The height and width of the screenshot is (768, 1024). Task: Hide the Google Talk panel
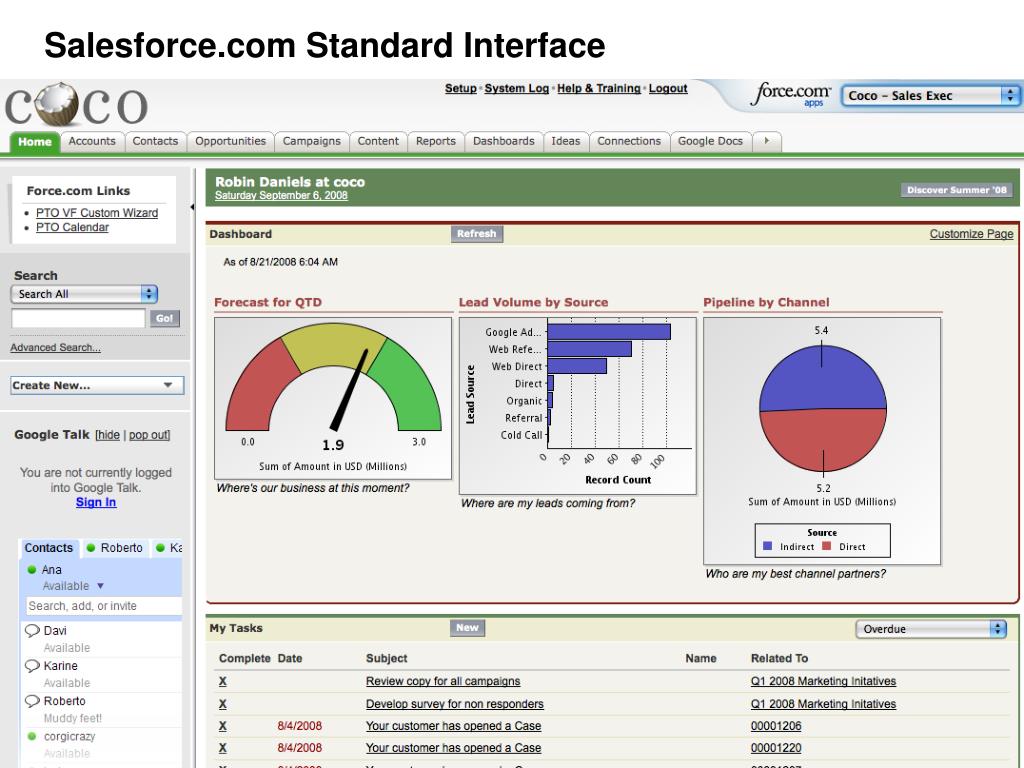click(108, 435)
